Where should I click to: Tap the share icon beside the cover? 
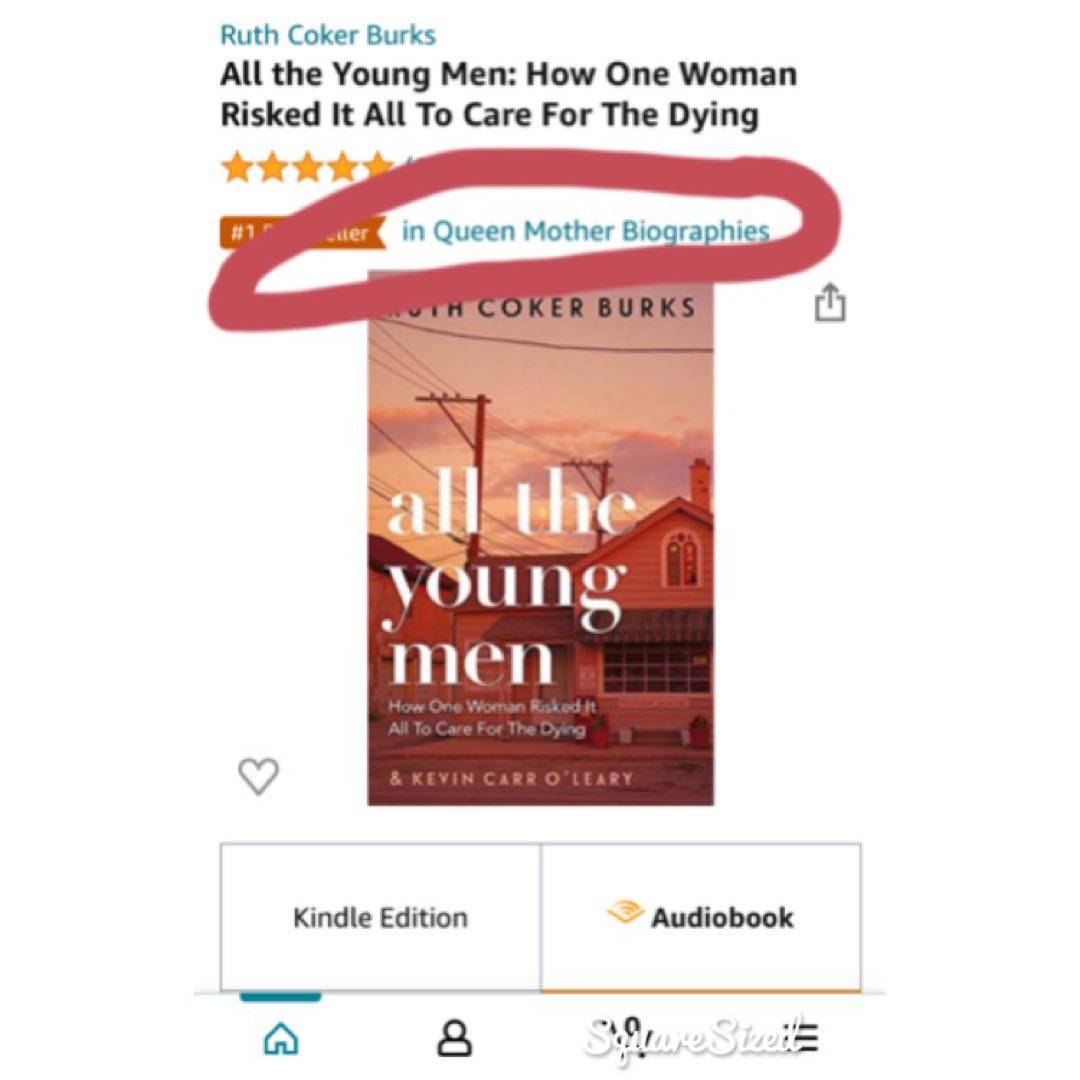click(830, 302)
